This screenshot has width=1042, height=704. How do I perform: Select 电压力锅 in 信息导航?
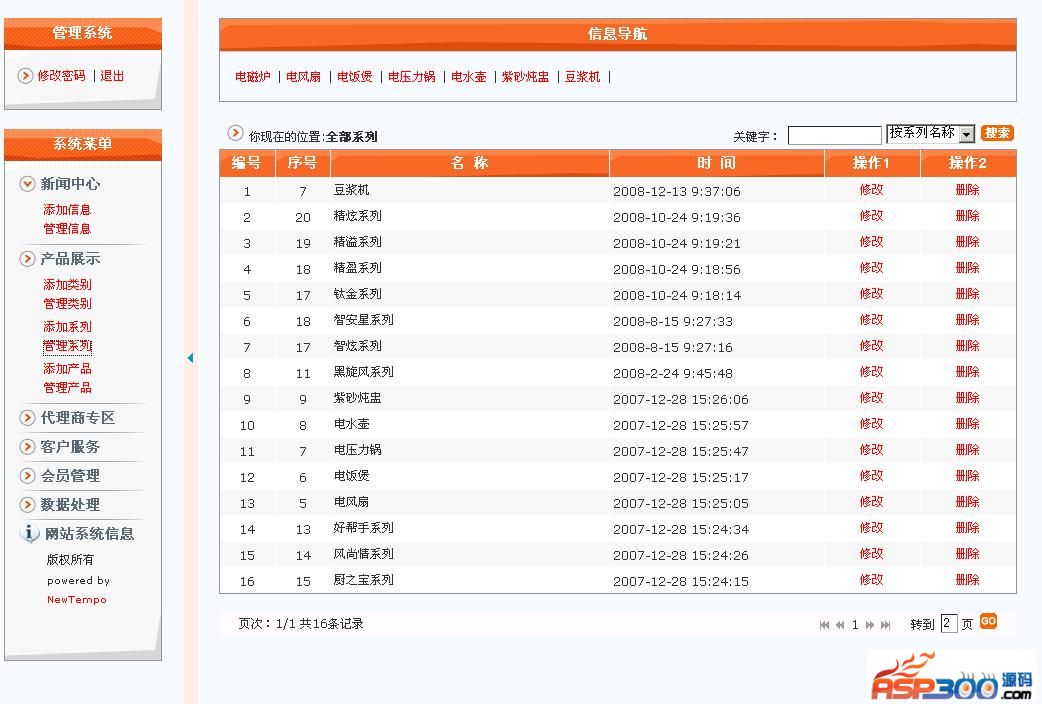pos(412,76)
